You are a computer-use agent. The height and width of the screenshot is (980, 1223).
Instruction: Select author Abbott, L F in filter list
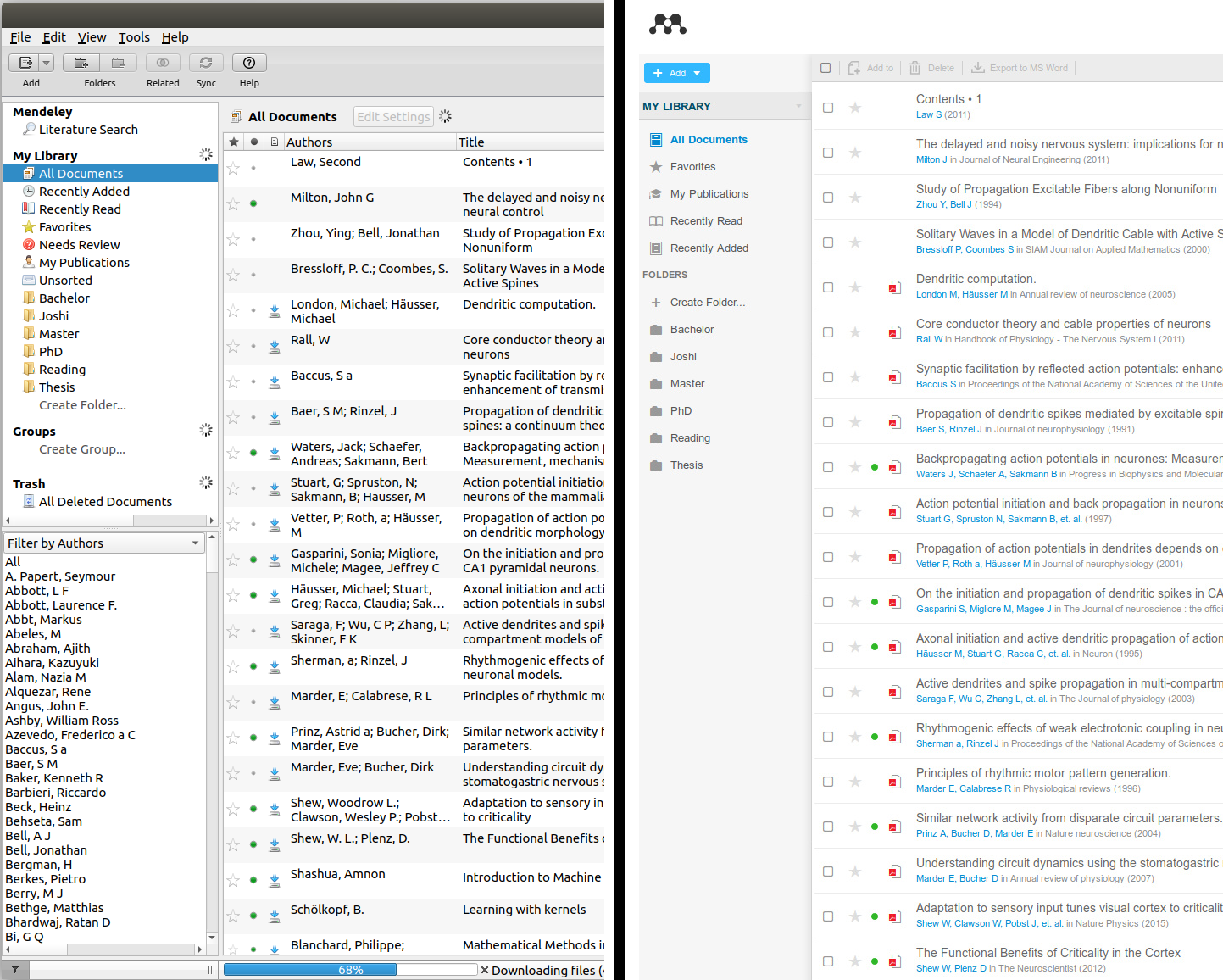pyautogui.click(x=36, y=591)
